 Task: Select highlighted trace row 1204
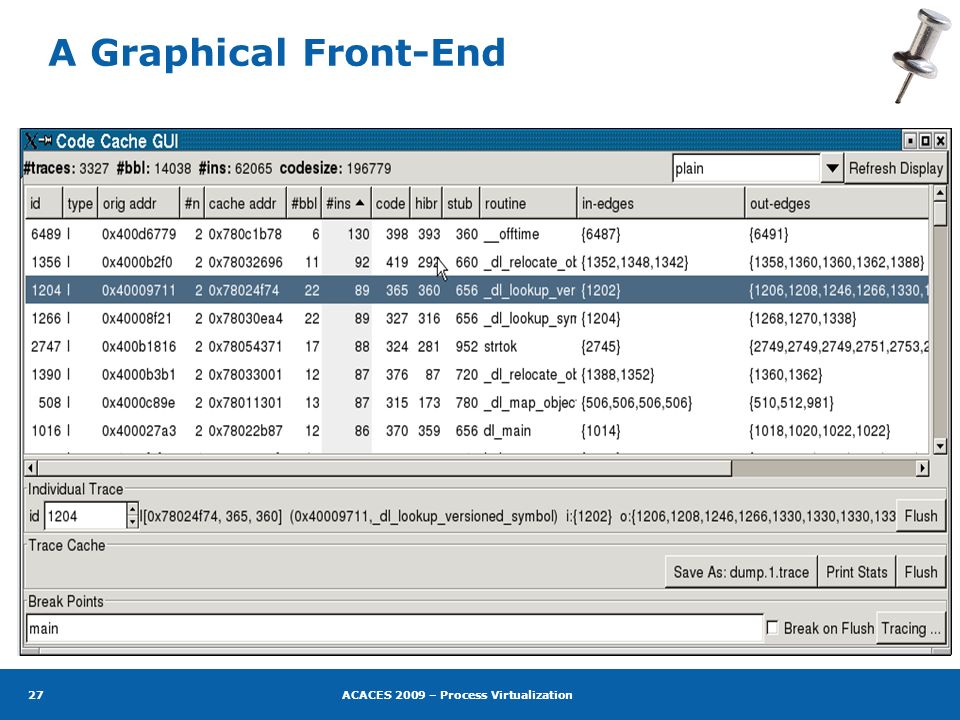point(477,290)
